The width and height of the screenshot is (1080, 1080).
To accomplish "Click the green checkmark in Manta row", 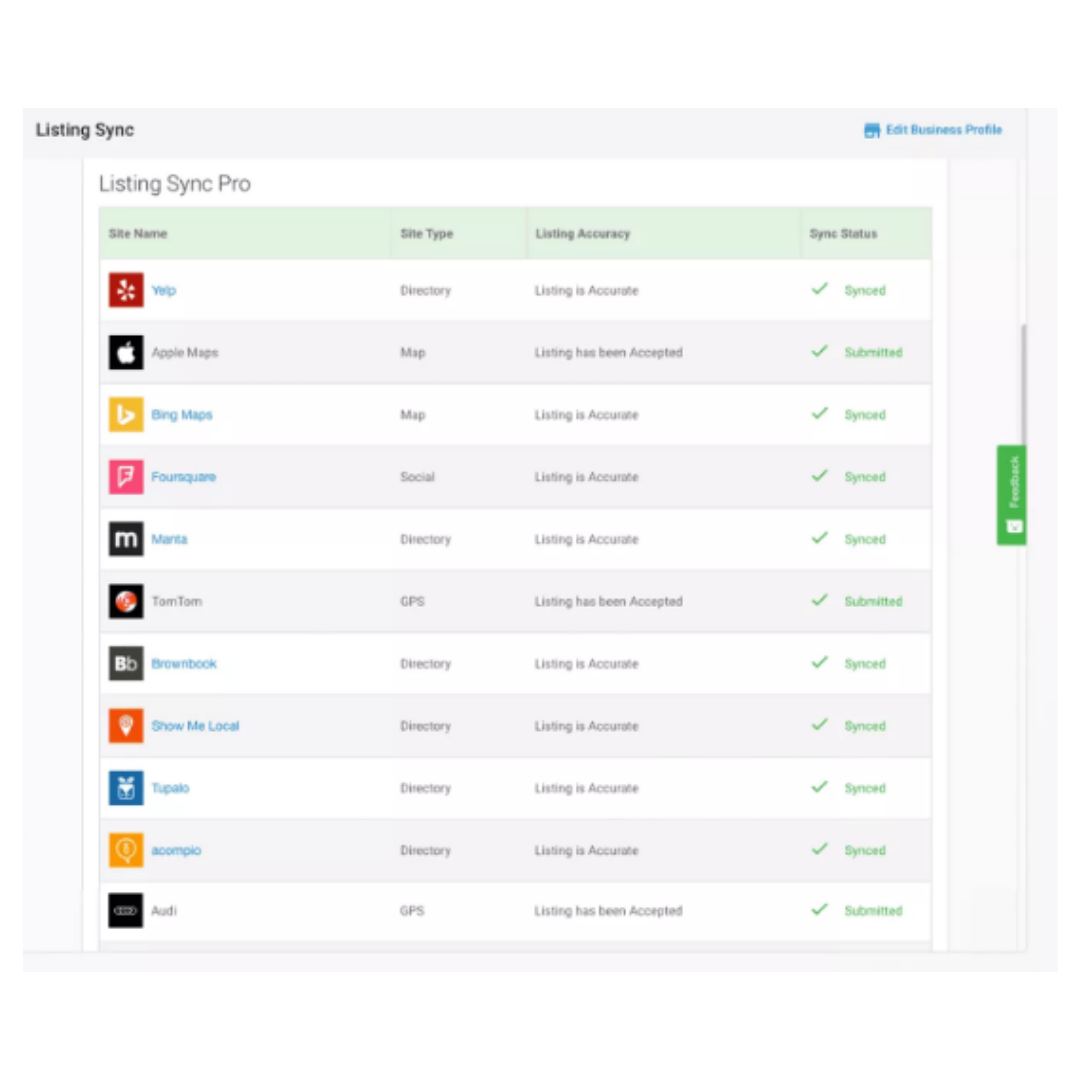I will coord(820,537).
